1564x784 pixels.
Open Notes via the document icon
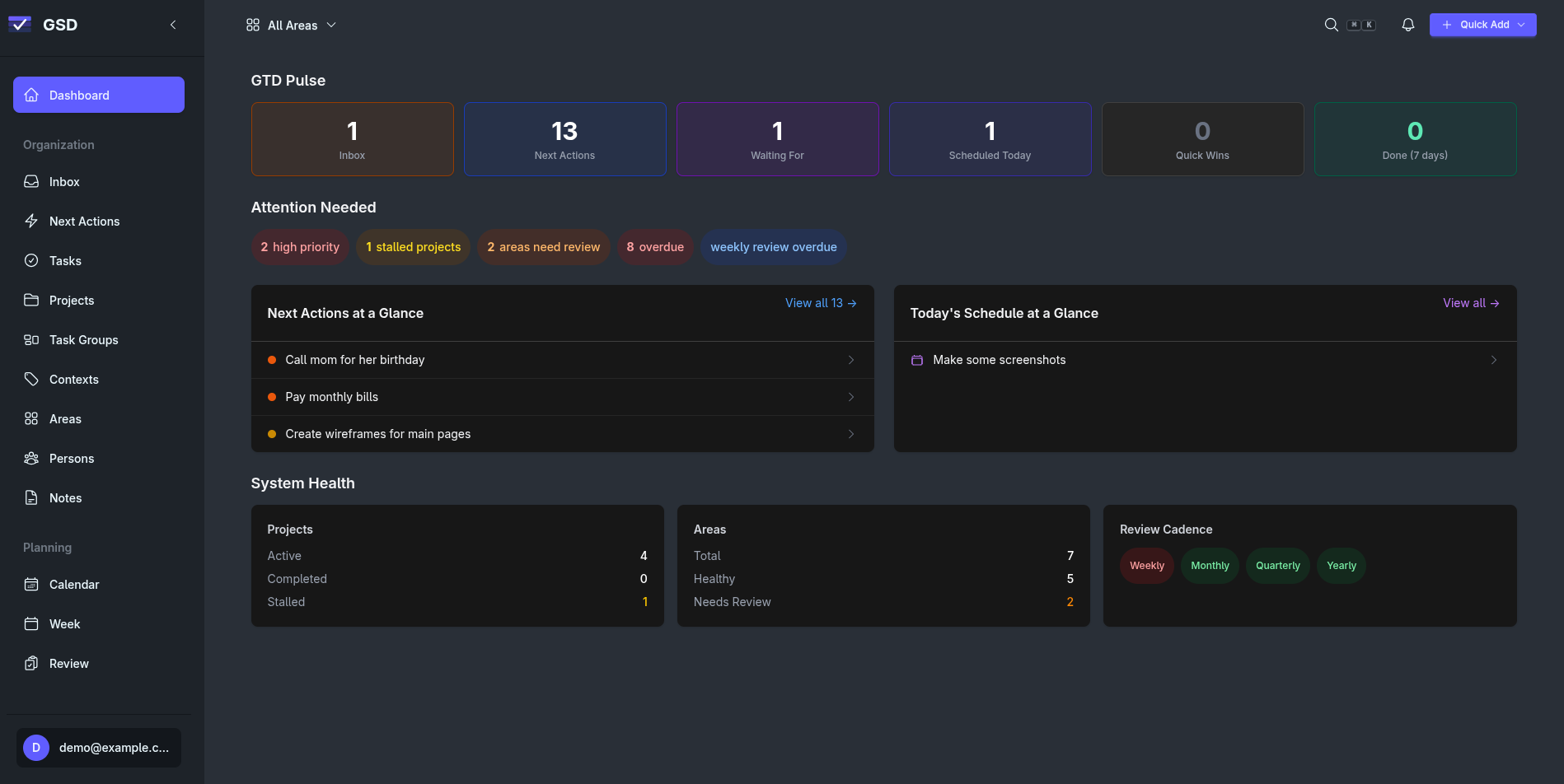coord(31,497)
